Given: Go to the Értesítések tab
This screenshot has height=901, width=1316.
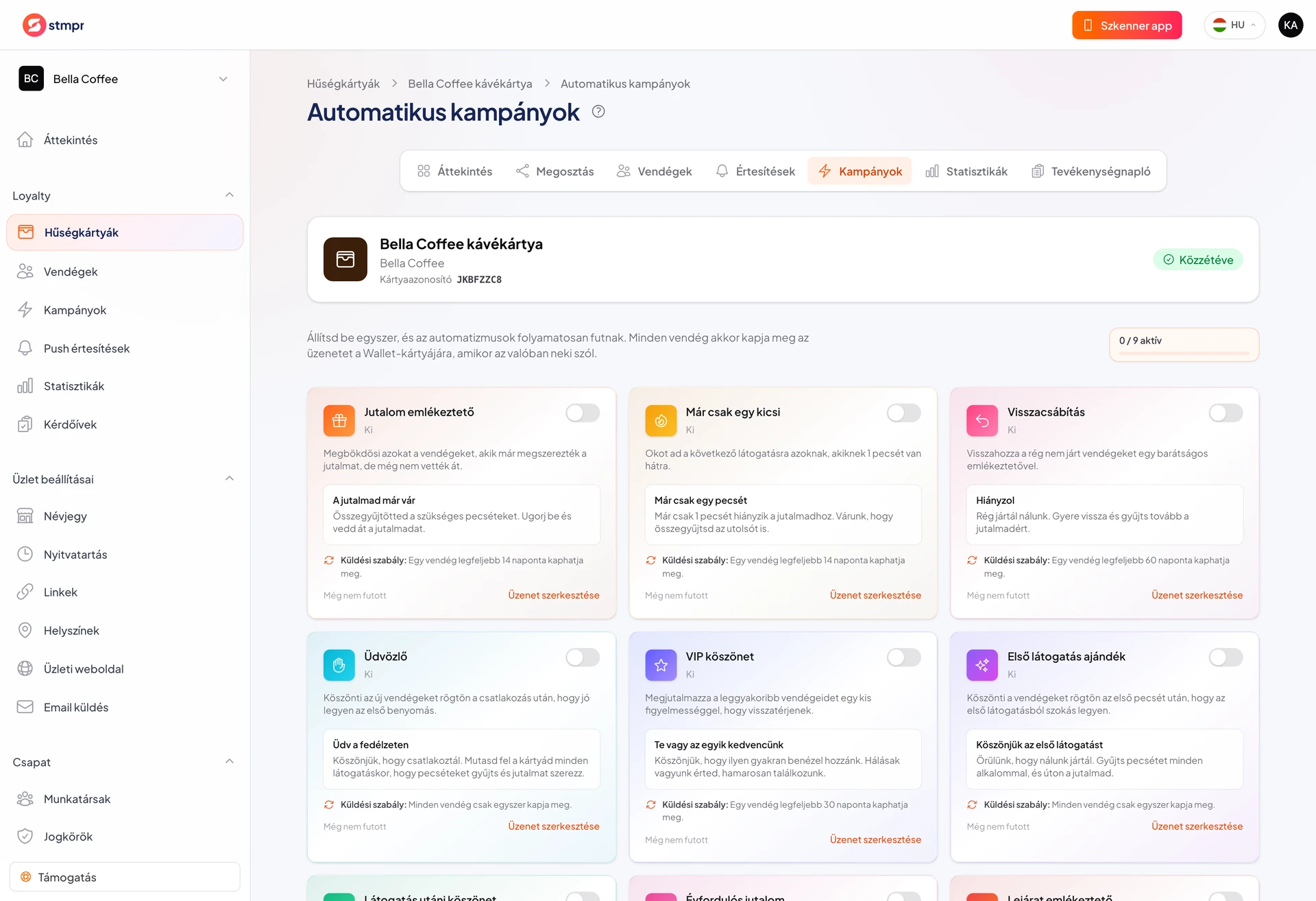Looking at the screenshot, I should (755, 171).
